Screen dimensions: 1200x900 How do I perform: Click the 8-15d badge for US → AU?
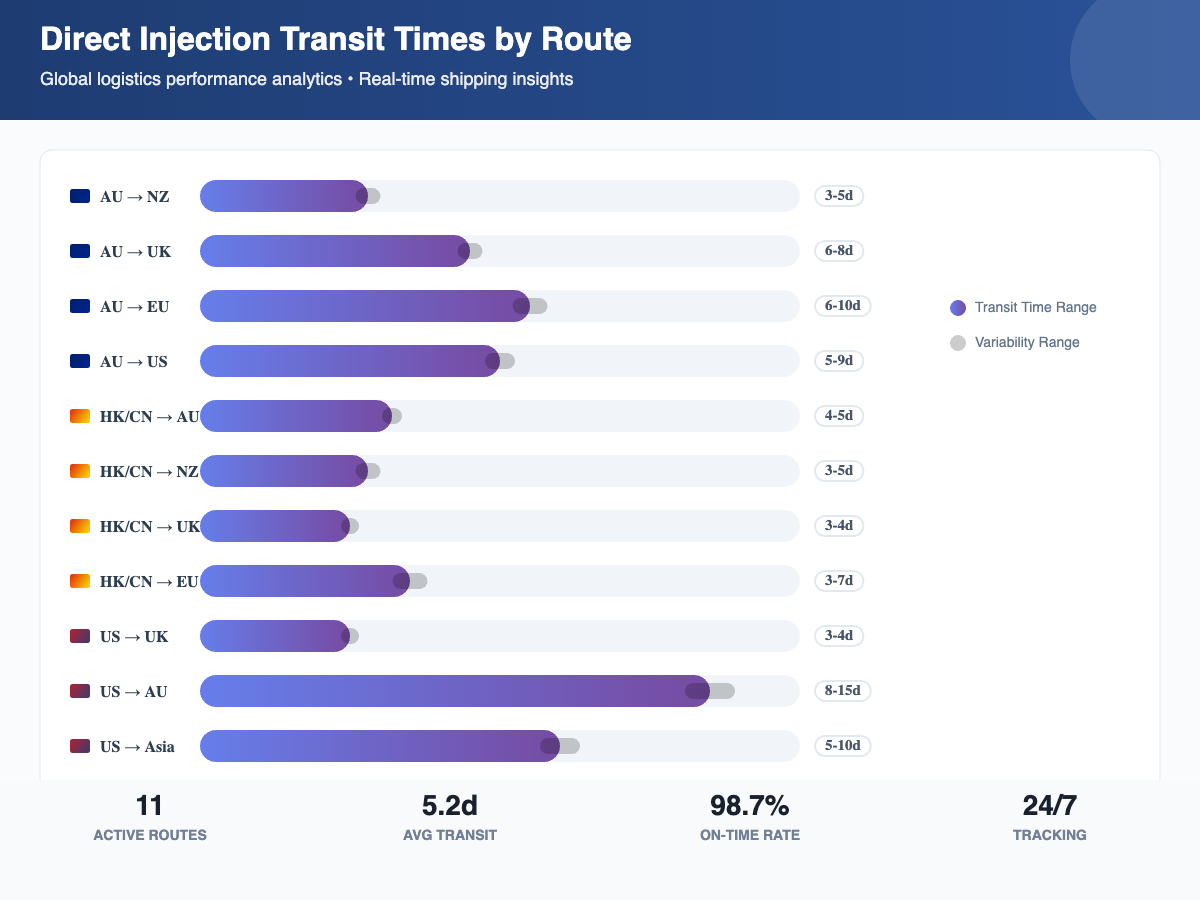point(843,691)
